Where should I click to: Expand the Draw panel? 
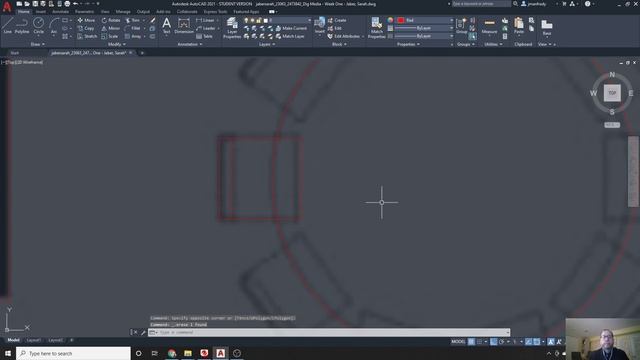click(x=38, y=44)
